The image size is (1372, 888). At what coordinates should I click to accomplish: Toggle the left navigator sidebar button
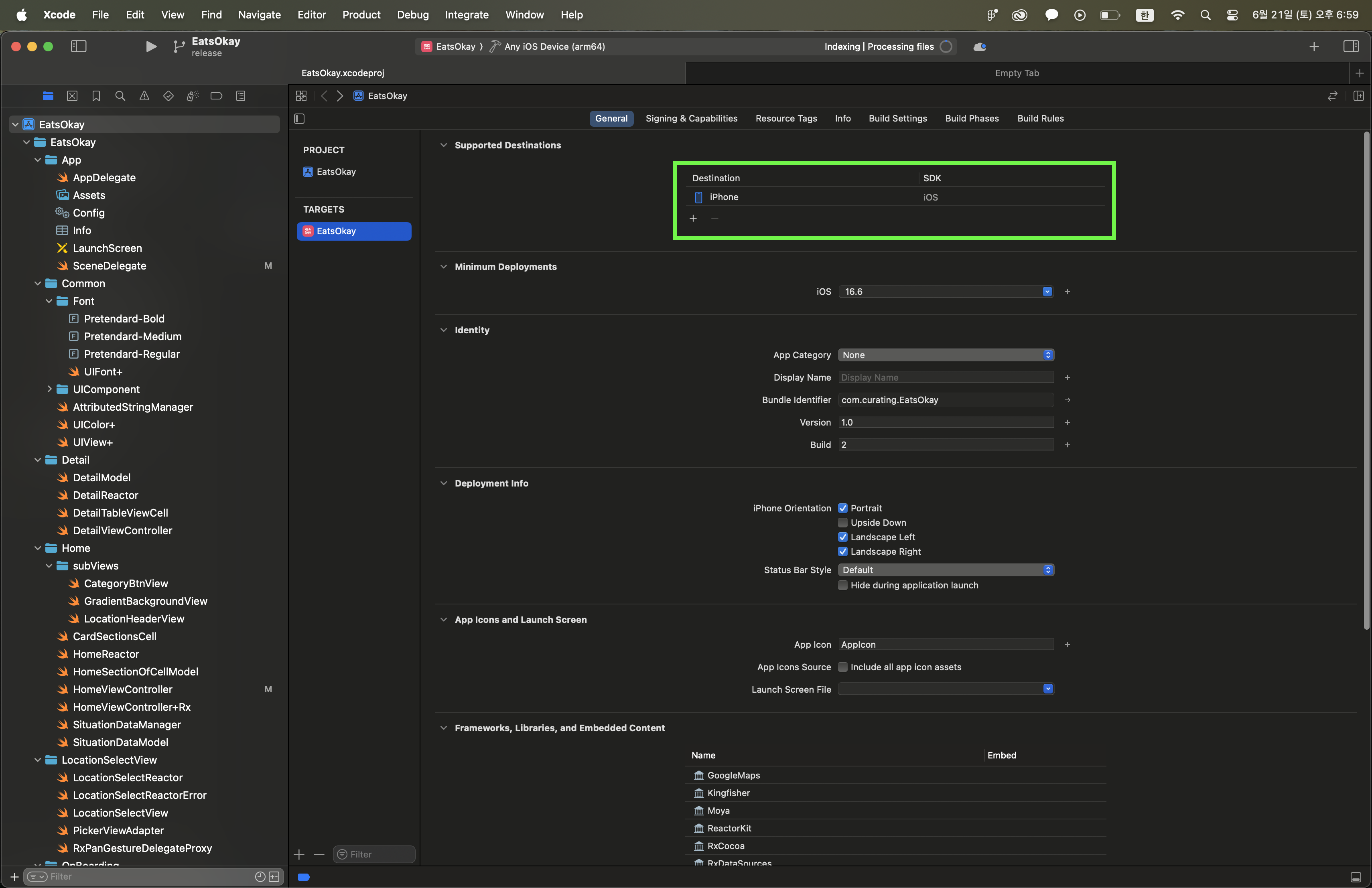[x=78, y=47]
